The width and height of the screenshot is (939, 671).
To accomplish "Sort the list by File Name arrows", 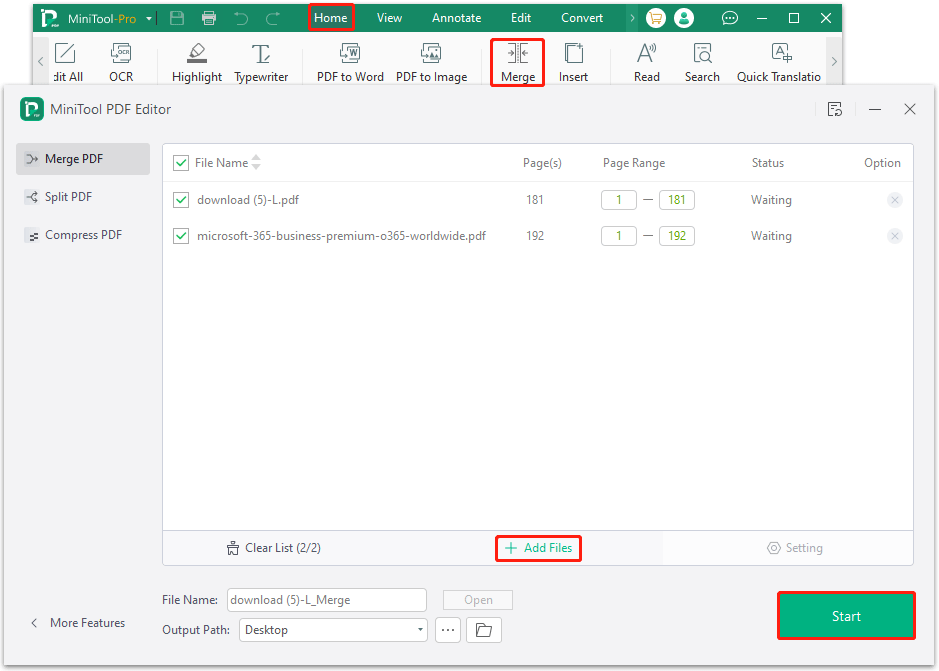I will pos(256,162).
